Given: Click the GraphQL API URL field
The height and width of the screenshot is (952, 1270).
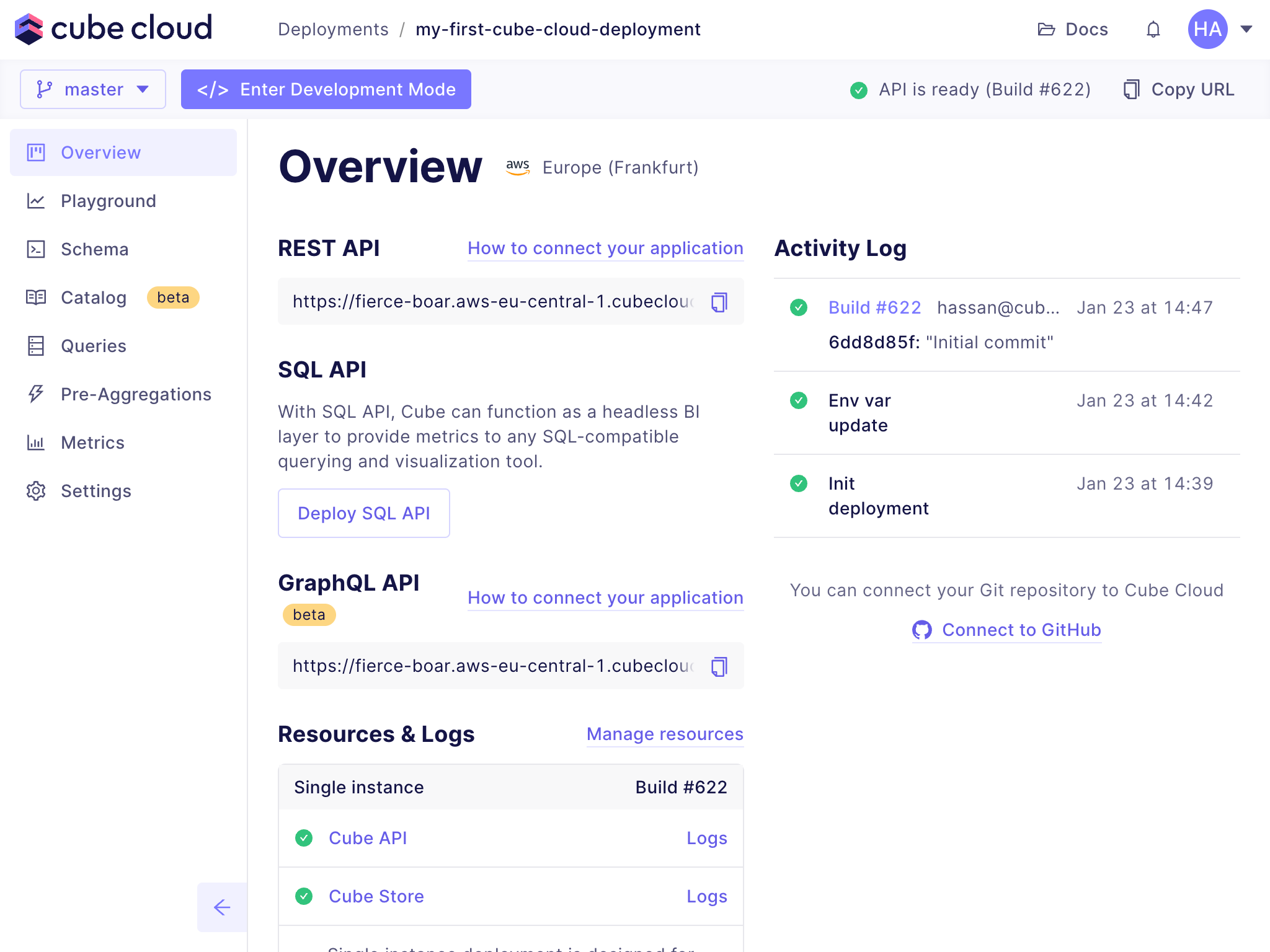Looking at the screenshot, I should 511,666.
